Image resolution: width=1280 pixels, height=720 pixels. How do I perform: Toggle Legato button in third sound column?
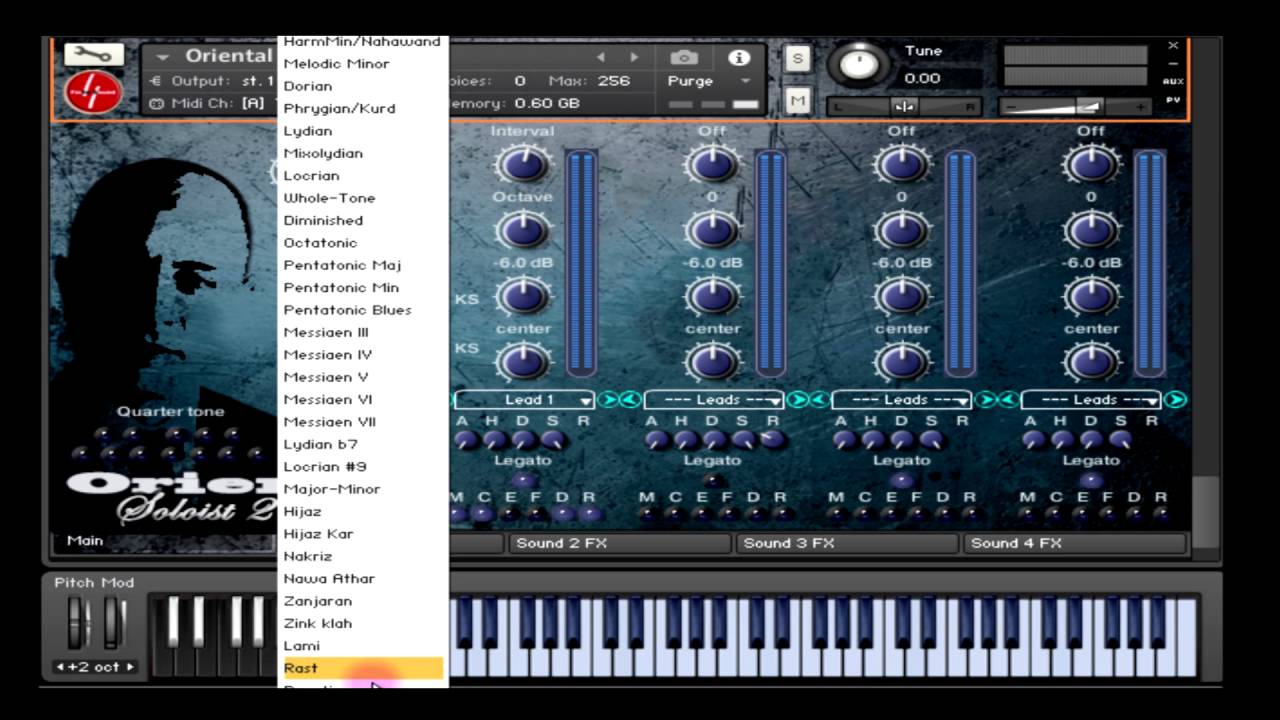tap(902, 480)
